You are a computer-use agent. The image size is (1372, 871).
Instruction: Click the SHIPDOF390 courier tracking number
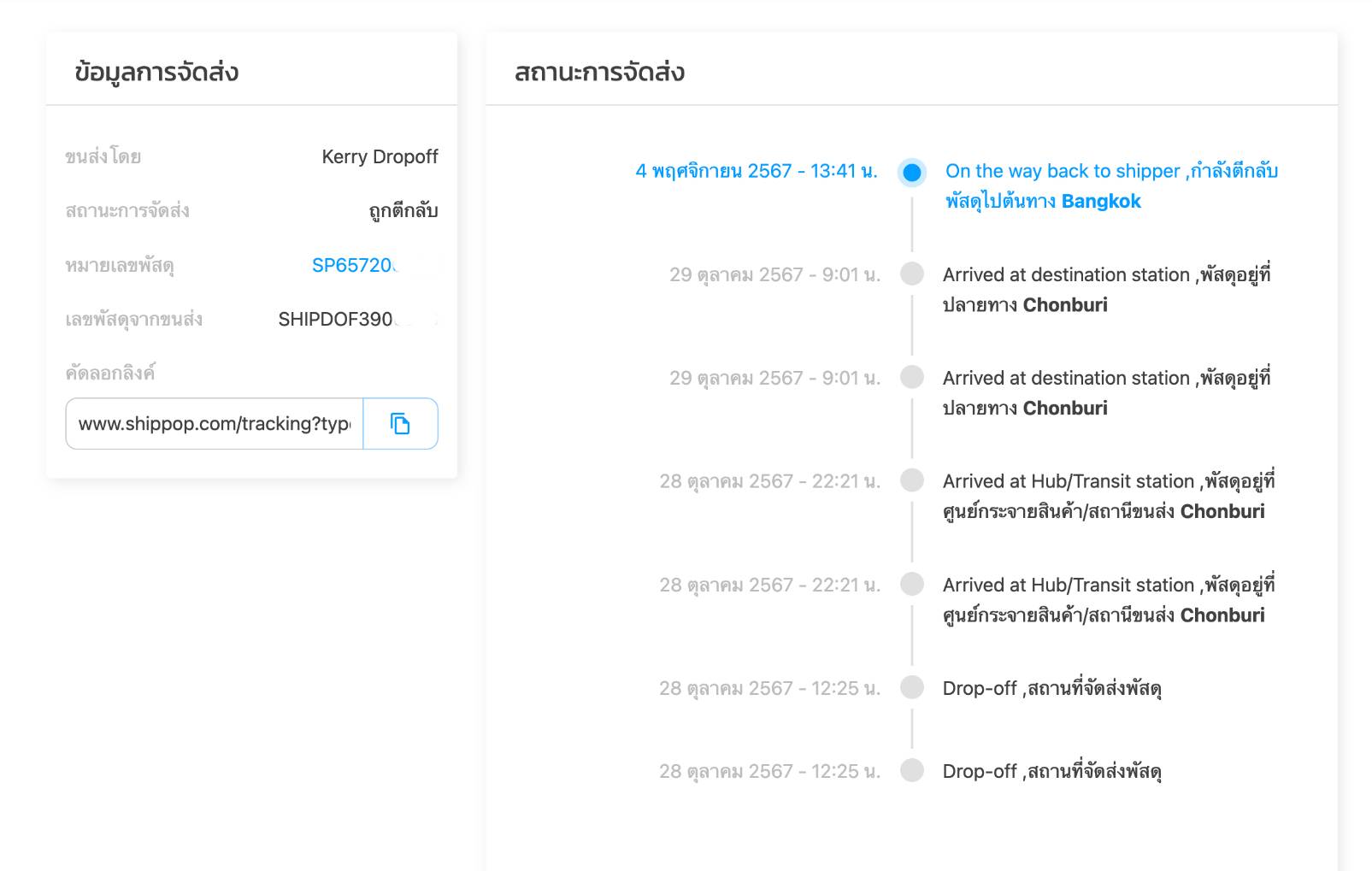click(338, 319)
